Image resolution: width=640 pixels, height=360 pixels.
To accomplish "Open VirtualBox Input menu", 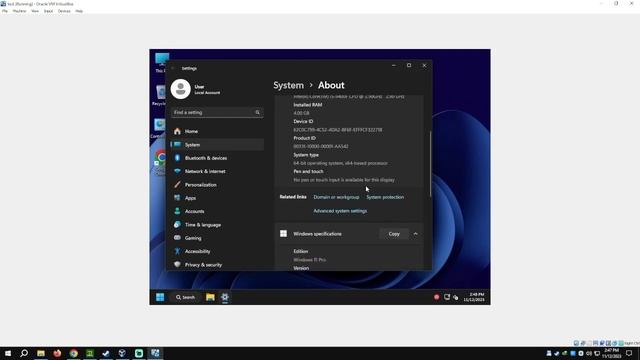I will pos(49,11).
